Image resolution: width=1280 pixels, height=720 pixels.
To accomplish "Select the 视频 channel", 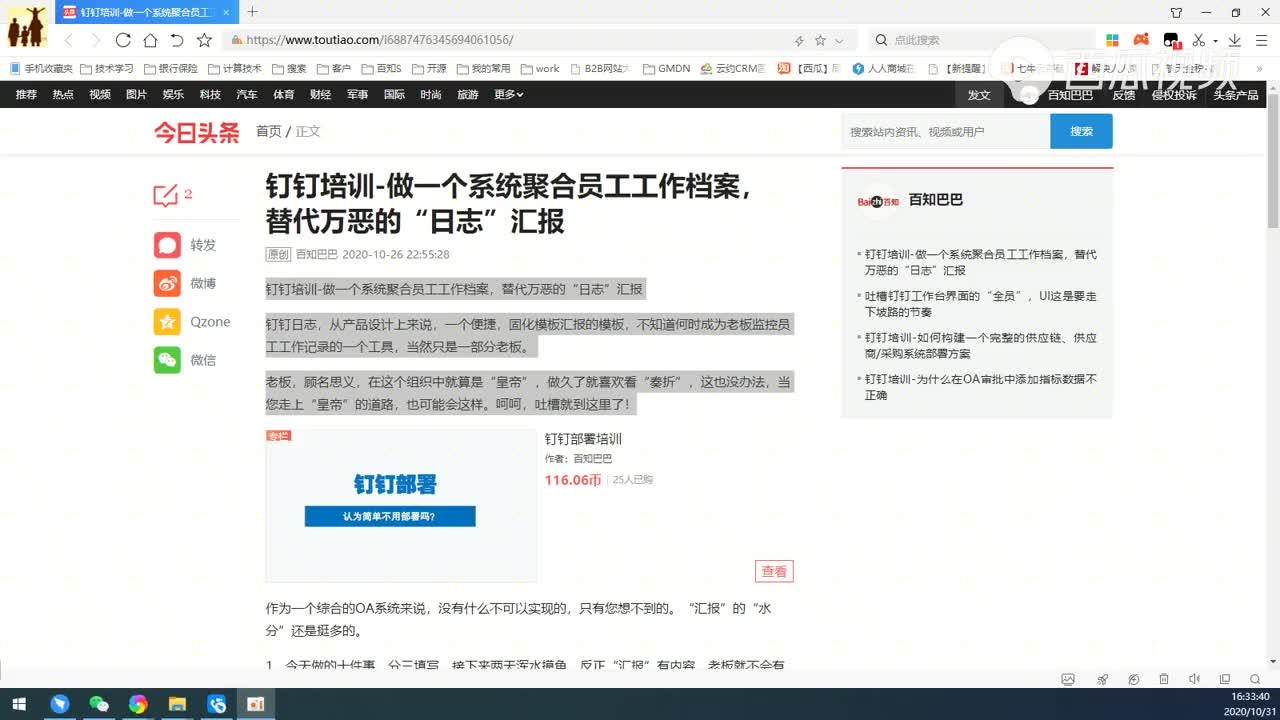I will pos(100,94).
